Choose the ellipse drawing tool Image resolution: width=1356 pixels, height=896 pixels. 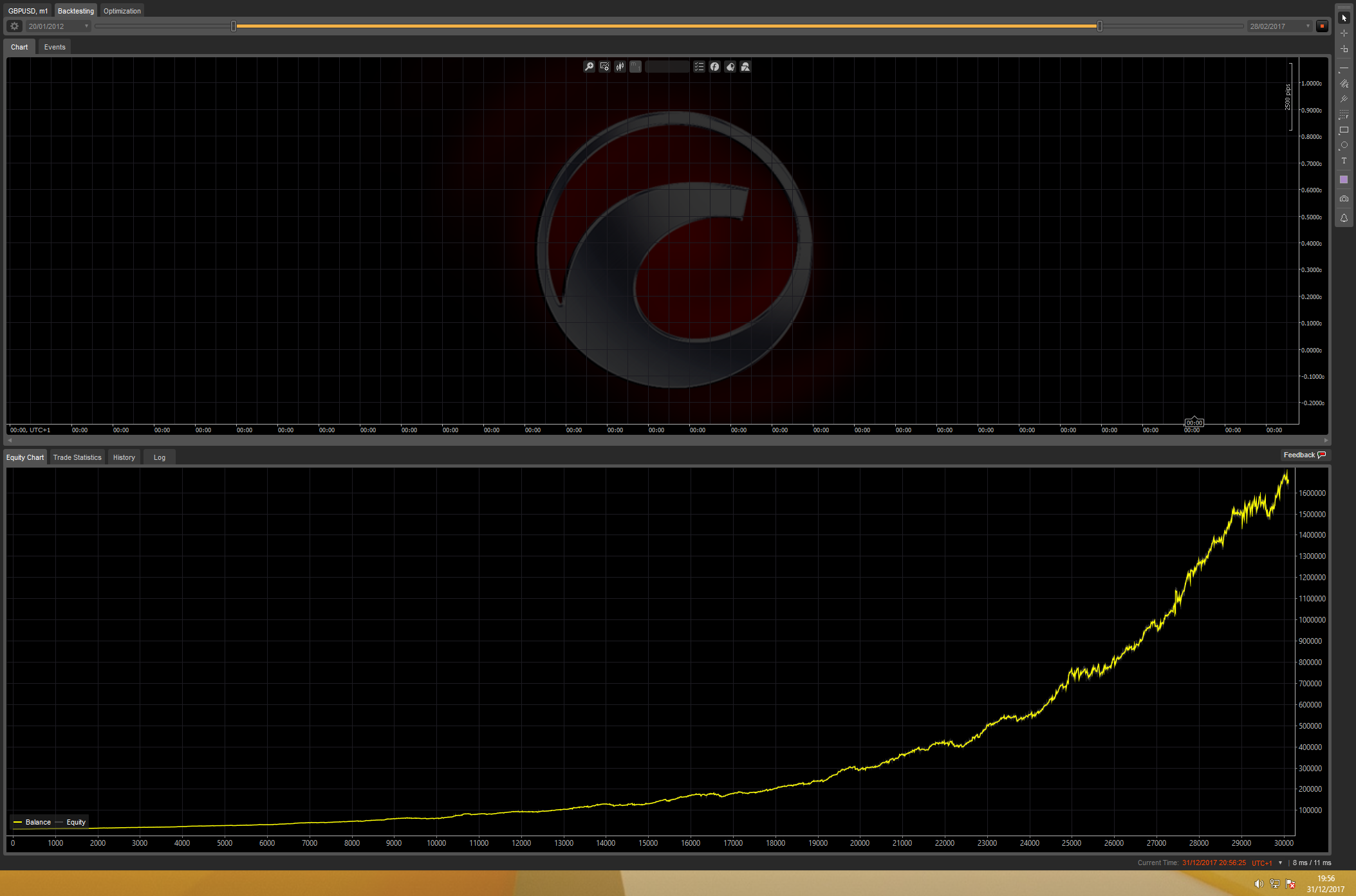coord(1344,145)
